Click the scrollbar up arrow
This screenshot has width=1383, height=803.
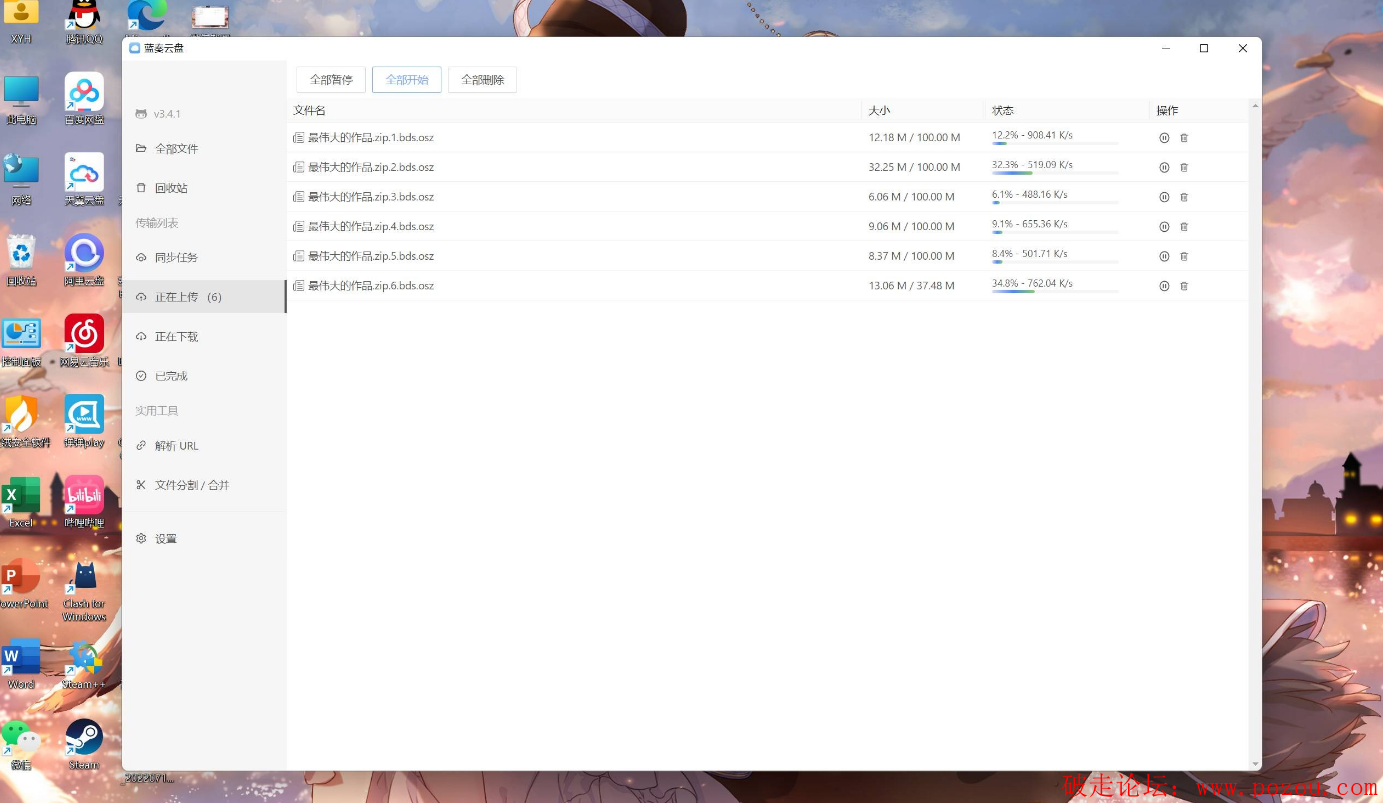click(1255, 105)
